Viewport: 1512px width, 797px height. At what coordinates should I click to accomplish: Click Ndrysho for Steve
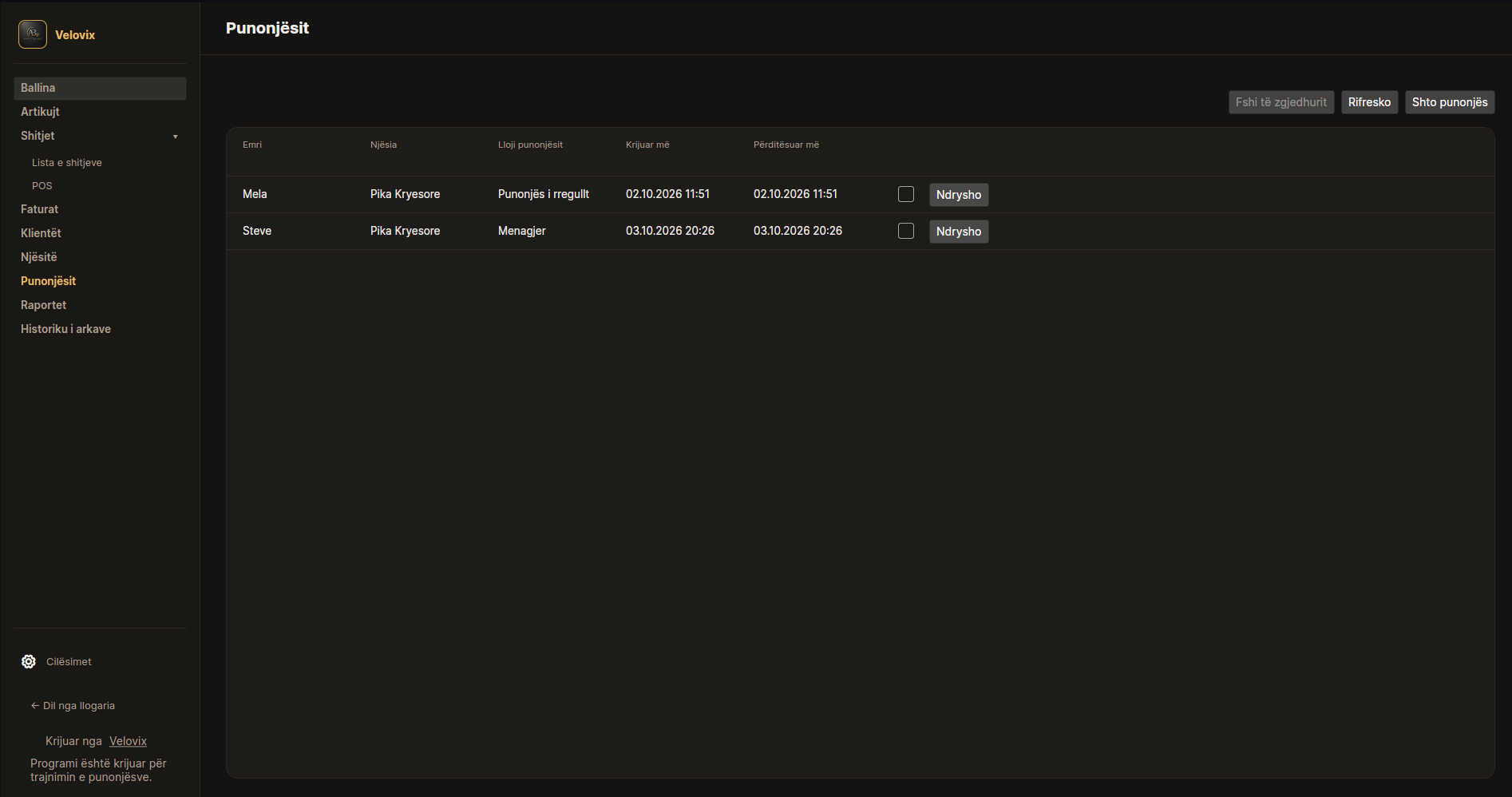coord(959,232)
